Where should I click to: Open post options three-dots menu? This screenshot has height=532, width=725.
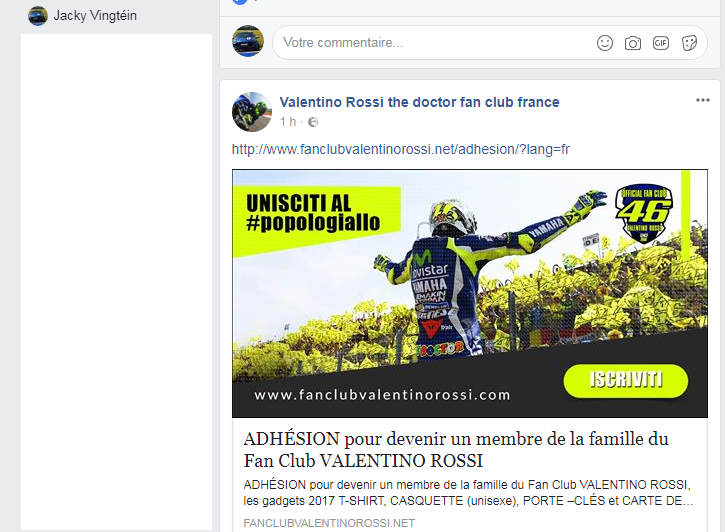(703, 100)
